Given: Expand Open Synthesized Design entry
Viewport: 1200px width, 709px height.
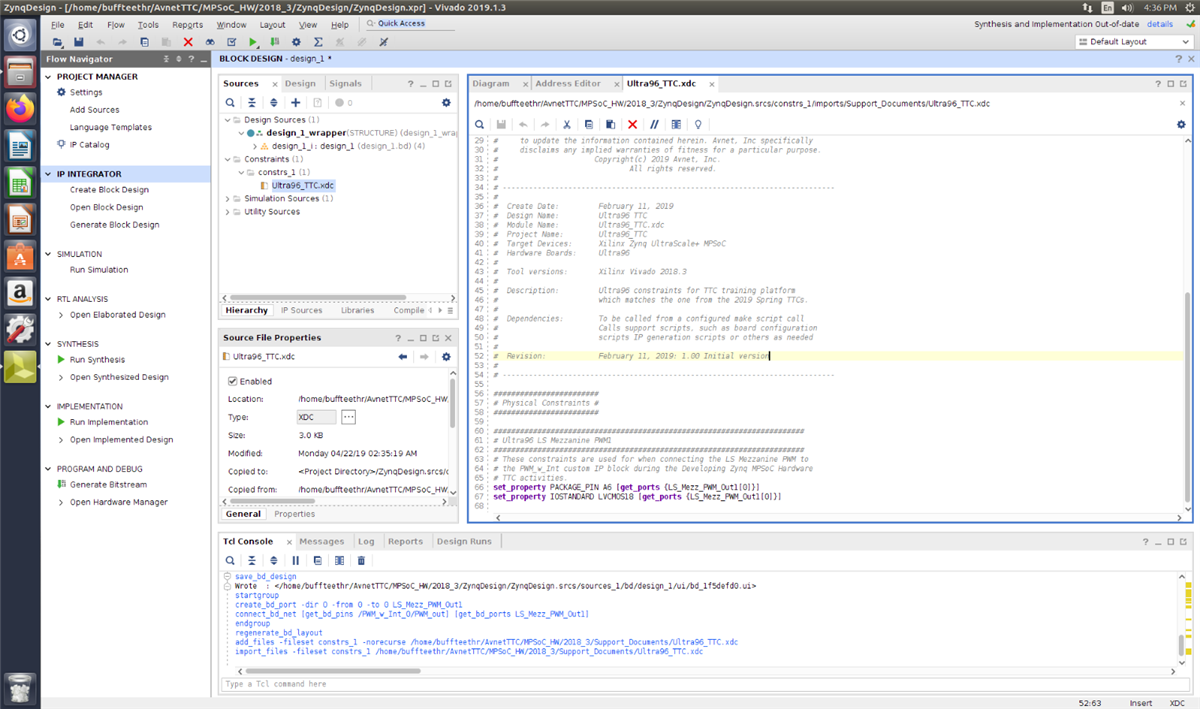Looking at the screenshot, I should tap(60, 378).
